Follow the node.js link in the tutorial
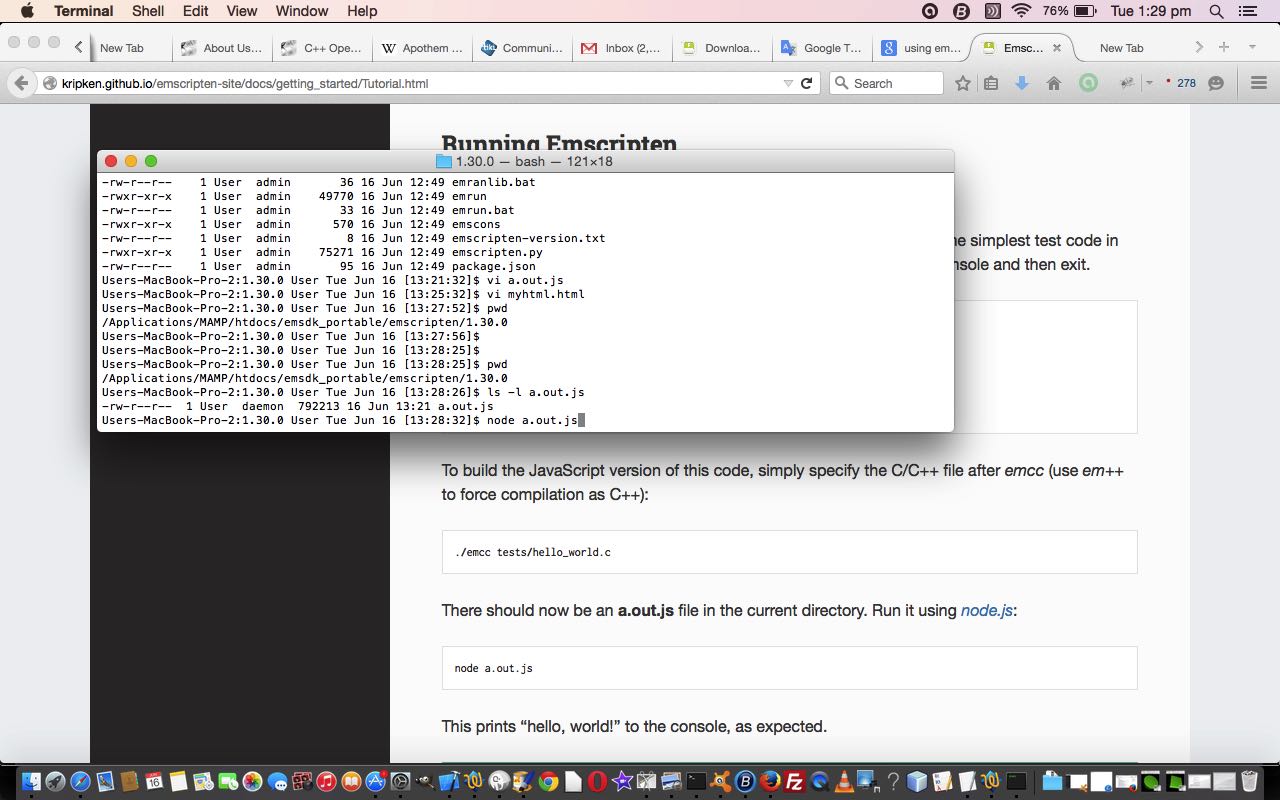 click(x=987, y=610)
